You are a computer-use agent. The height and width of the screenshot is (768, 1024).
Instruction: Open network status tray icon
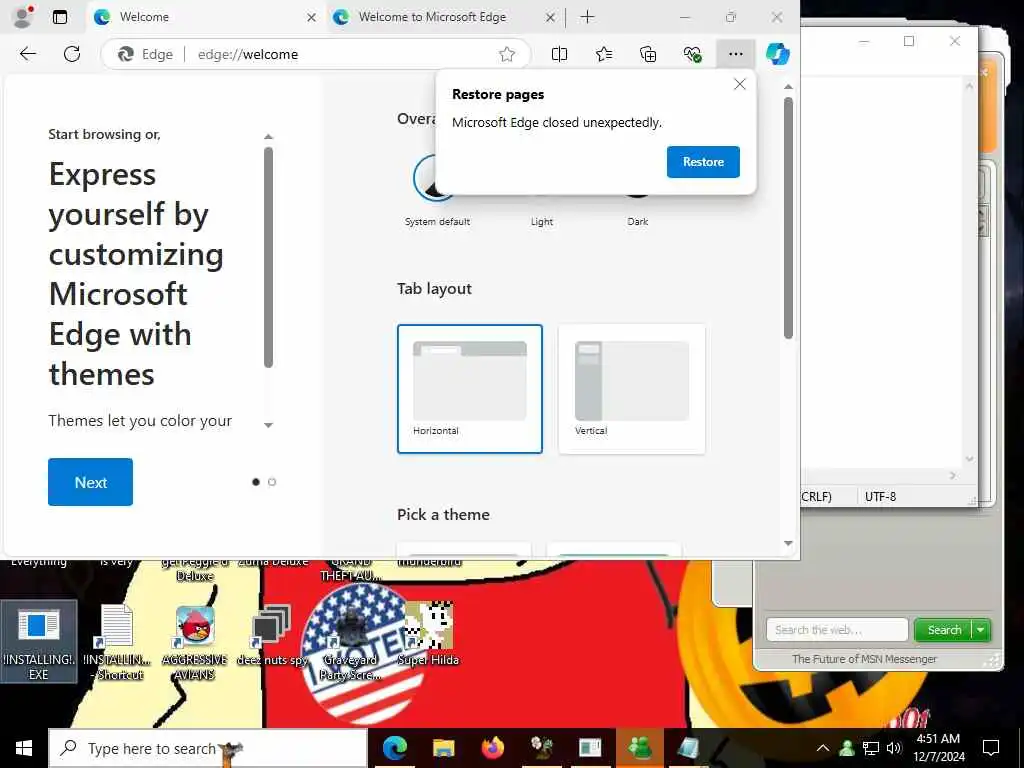click(871, 748)
